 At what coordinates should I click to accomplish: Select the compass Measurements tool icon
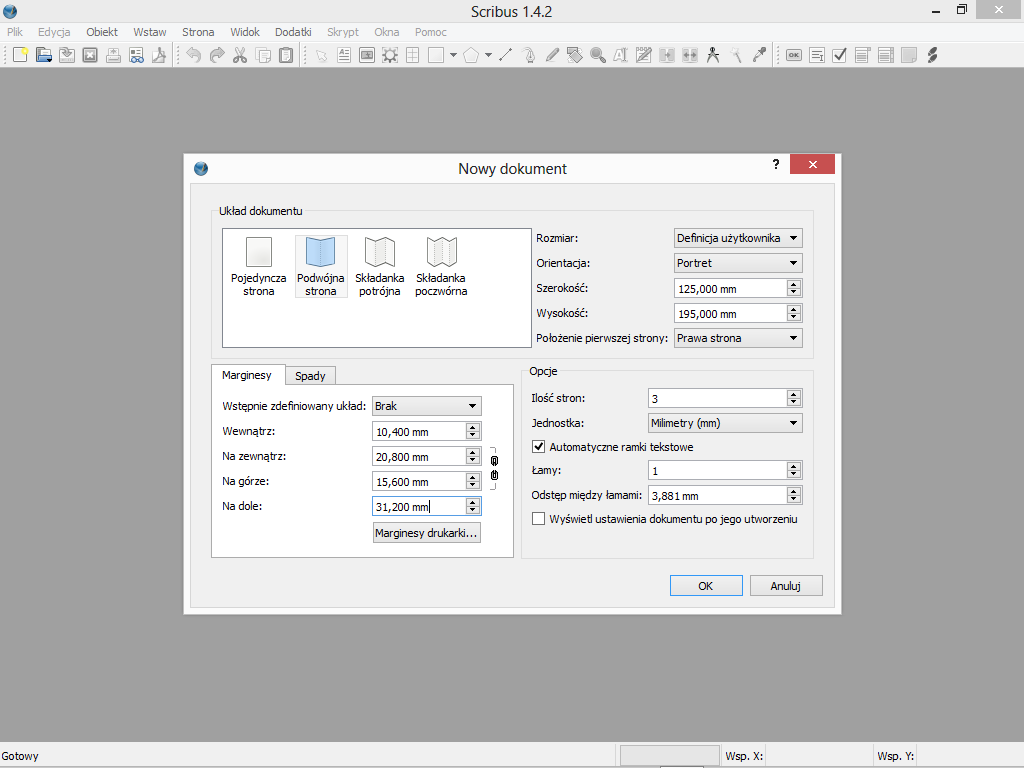click(713, 55)
